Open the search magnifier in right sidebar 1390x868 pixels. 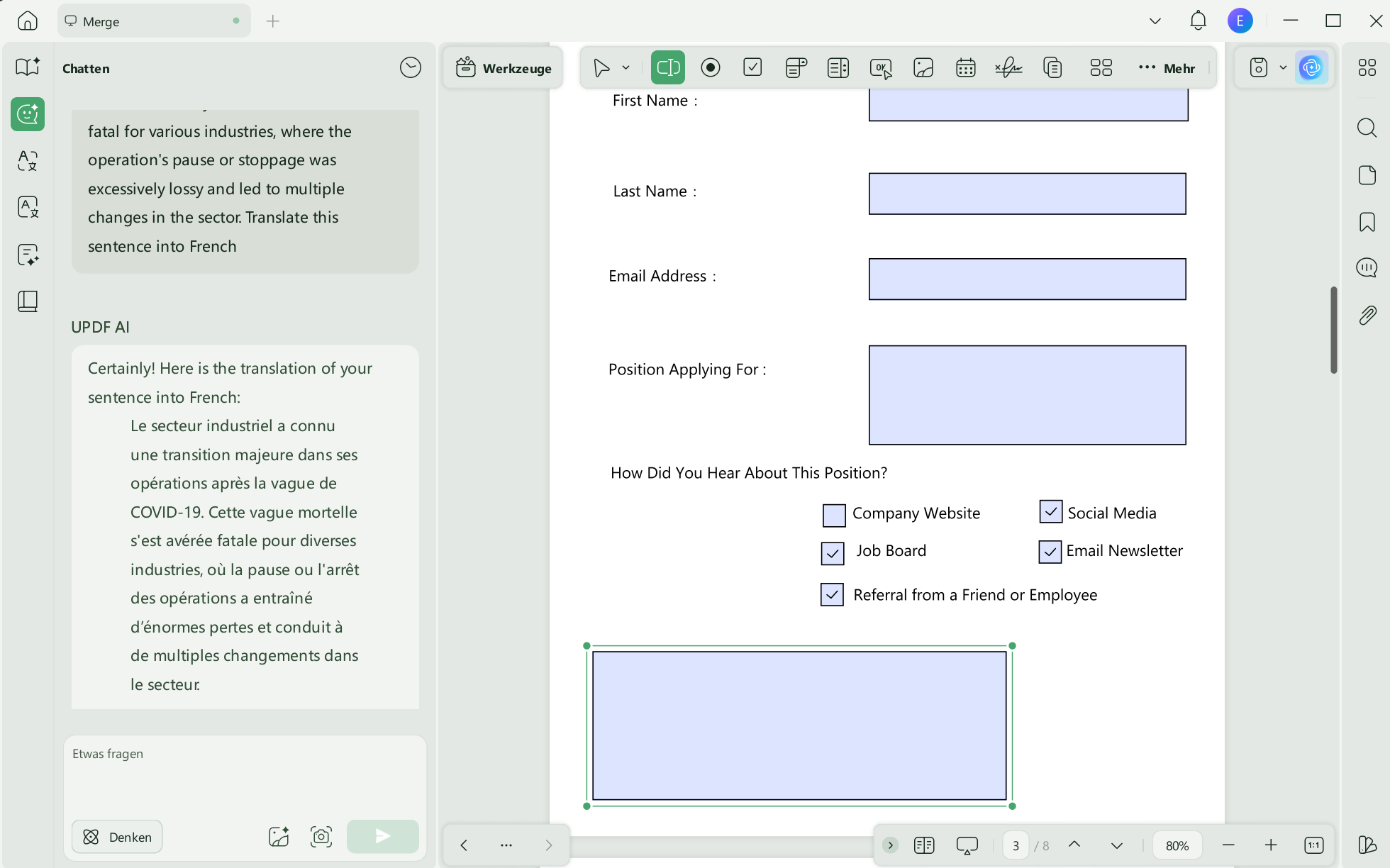pyautogui.click(x=1367, y=128)
